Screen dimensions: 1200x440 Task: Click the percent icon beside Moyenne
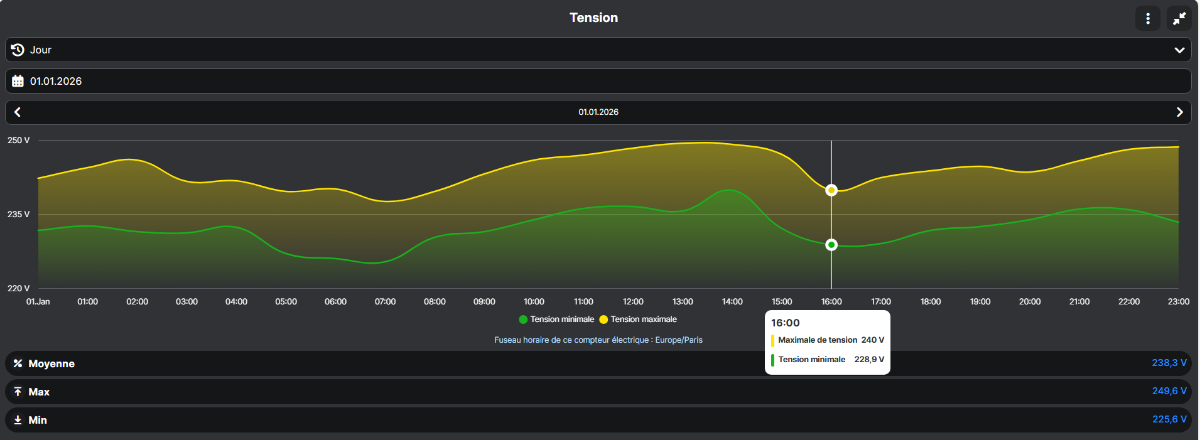(17, 364)
